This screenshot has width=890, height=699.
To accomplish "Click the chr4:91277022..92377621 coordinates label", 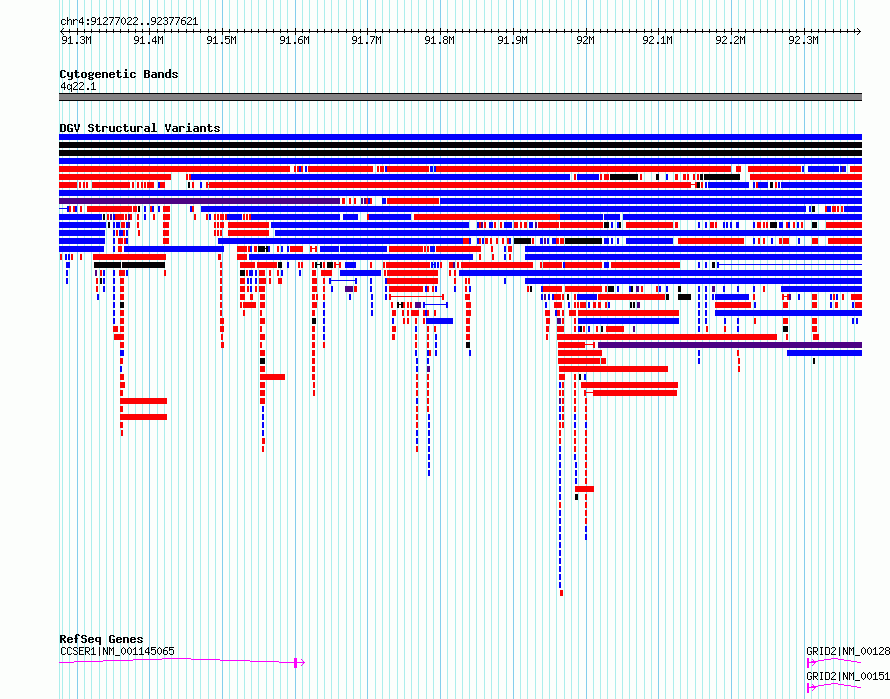I will (129, 22).
